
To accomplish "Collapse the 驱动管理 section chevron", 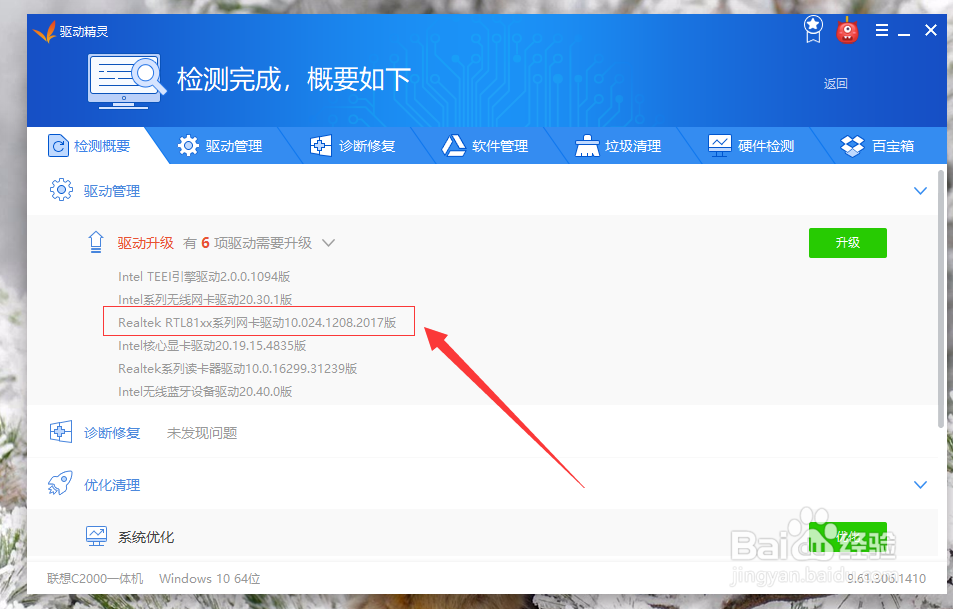I will 919,190.
